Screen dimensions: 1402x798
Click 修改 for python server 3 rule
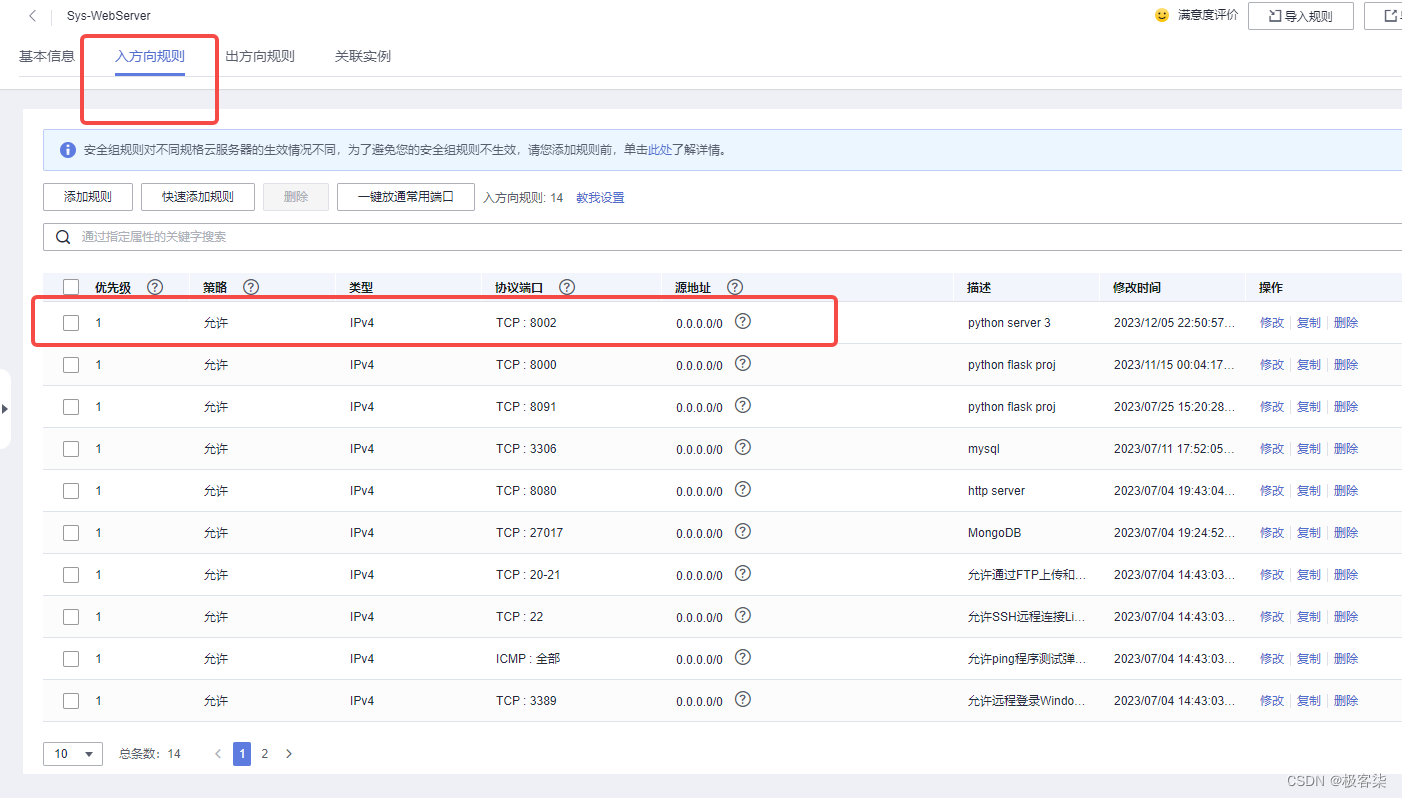pyautogui.click(x=1272, y=323)
